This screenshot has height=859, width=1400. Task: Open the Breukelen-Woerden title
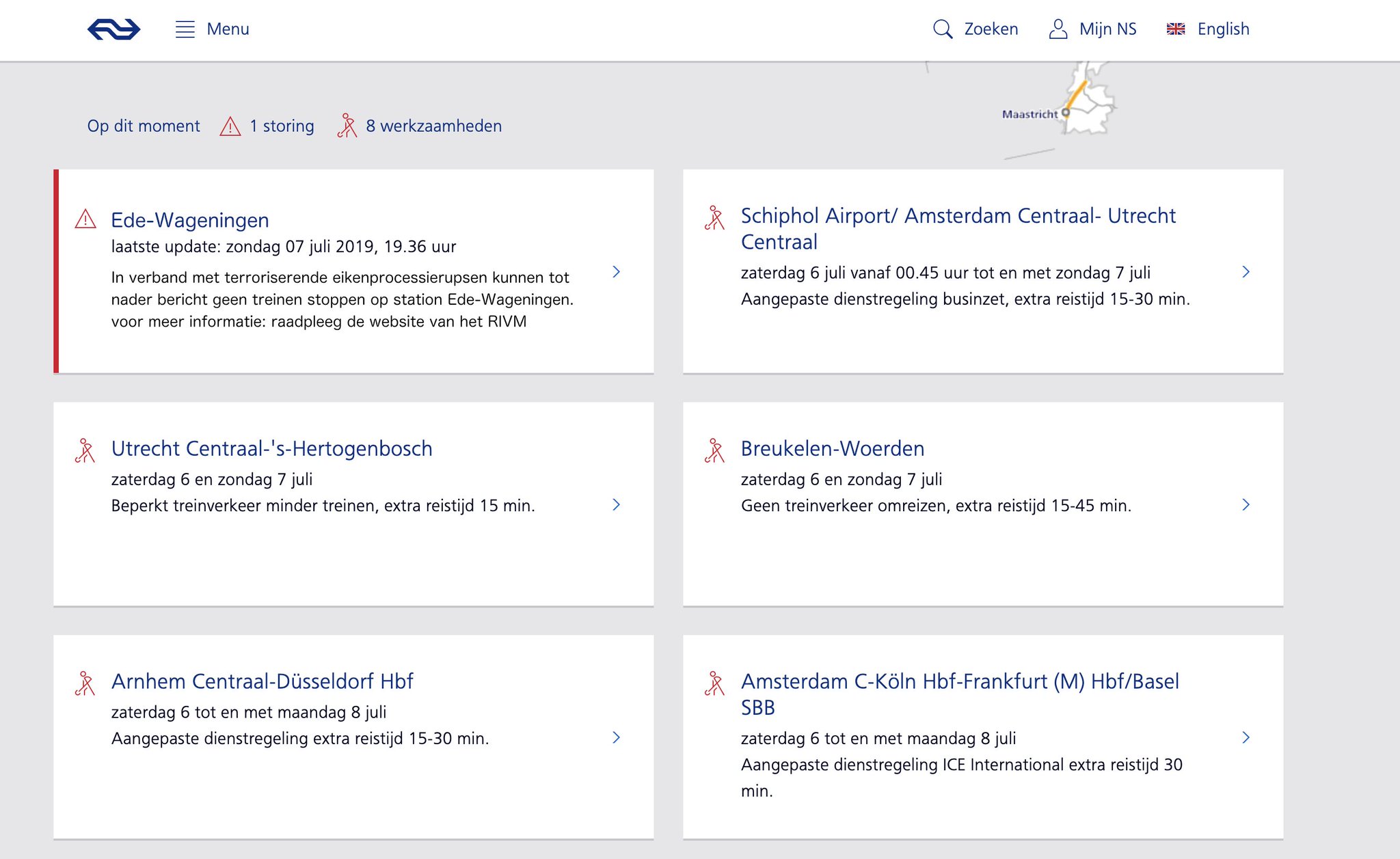(x=833, y=448)
